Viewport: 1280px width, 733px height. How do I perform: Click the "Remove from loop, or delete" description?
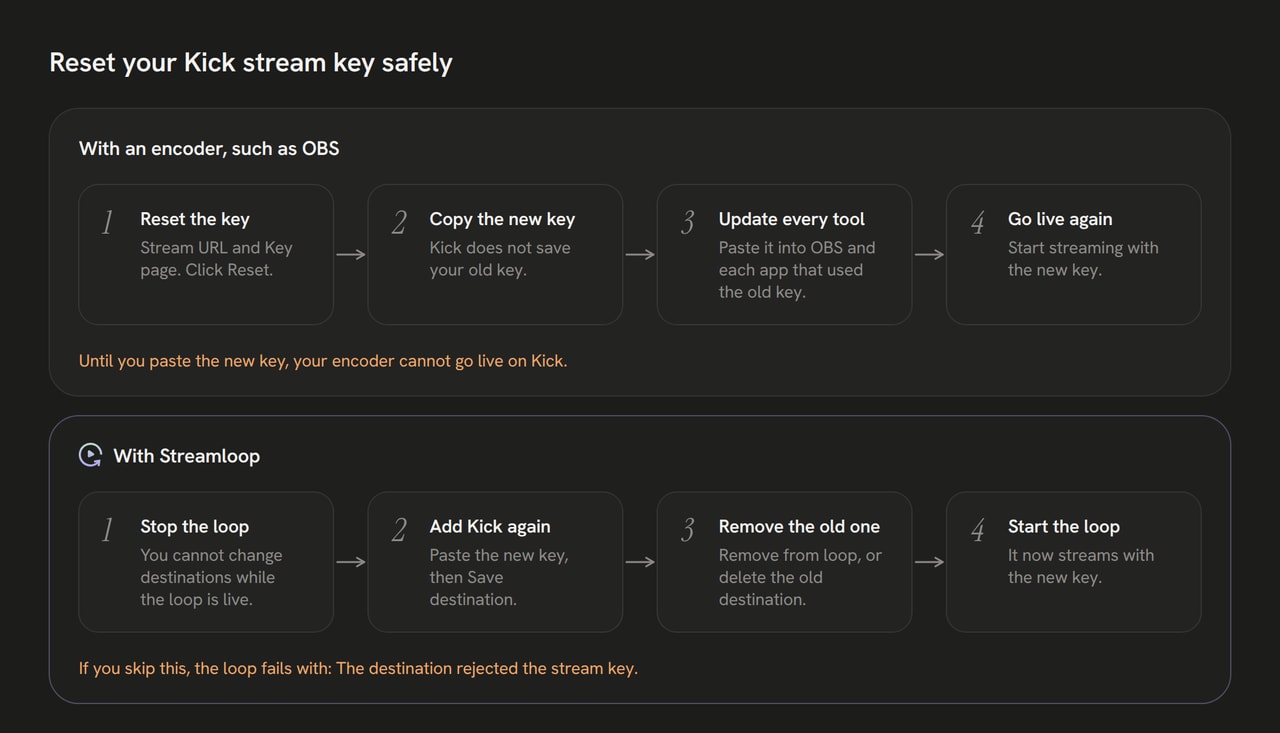800,577
